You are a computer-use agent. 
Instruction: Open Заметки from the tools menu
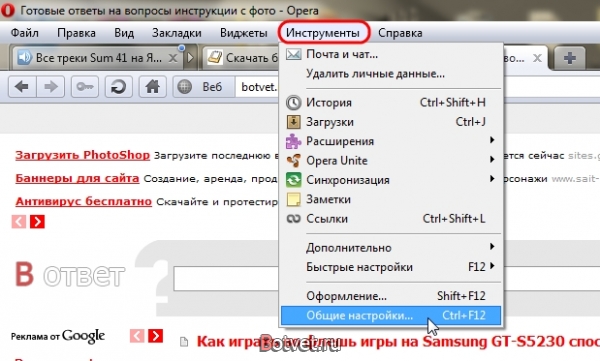pos(391,199)
